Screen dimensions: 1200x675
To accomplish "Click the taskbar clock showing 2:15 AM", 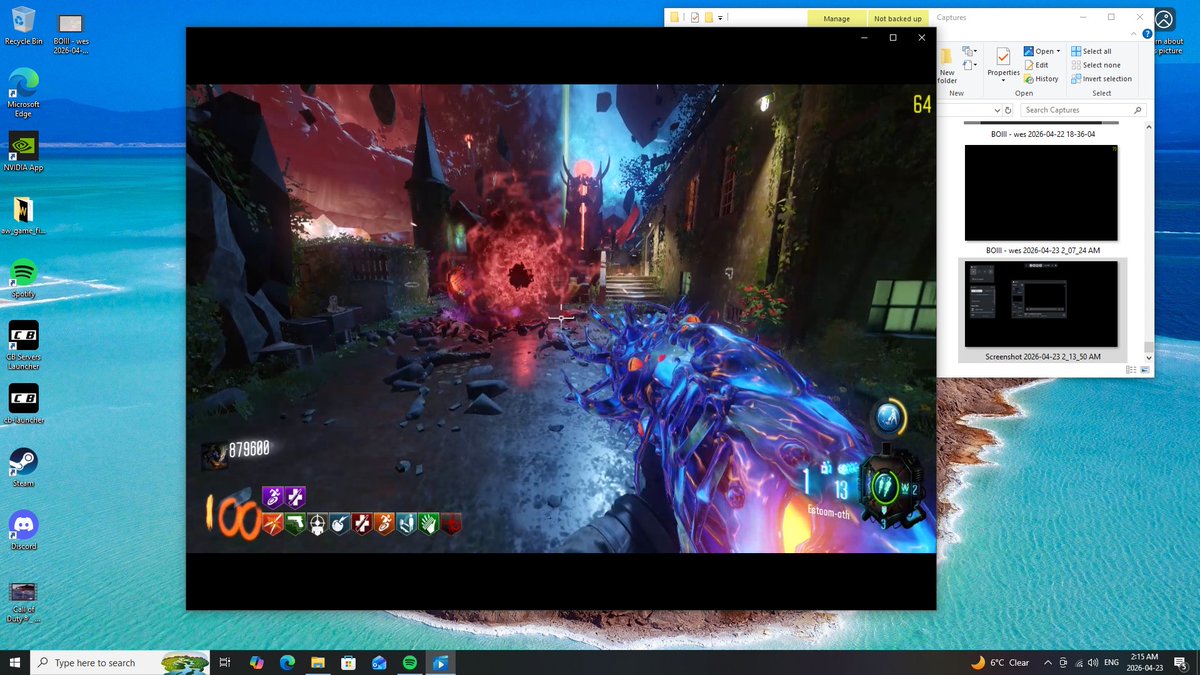I will coord(1146,662).
